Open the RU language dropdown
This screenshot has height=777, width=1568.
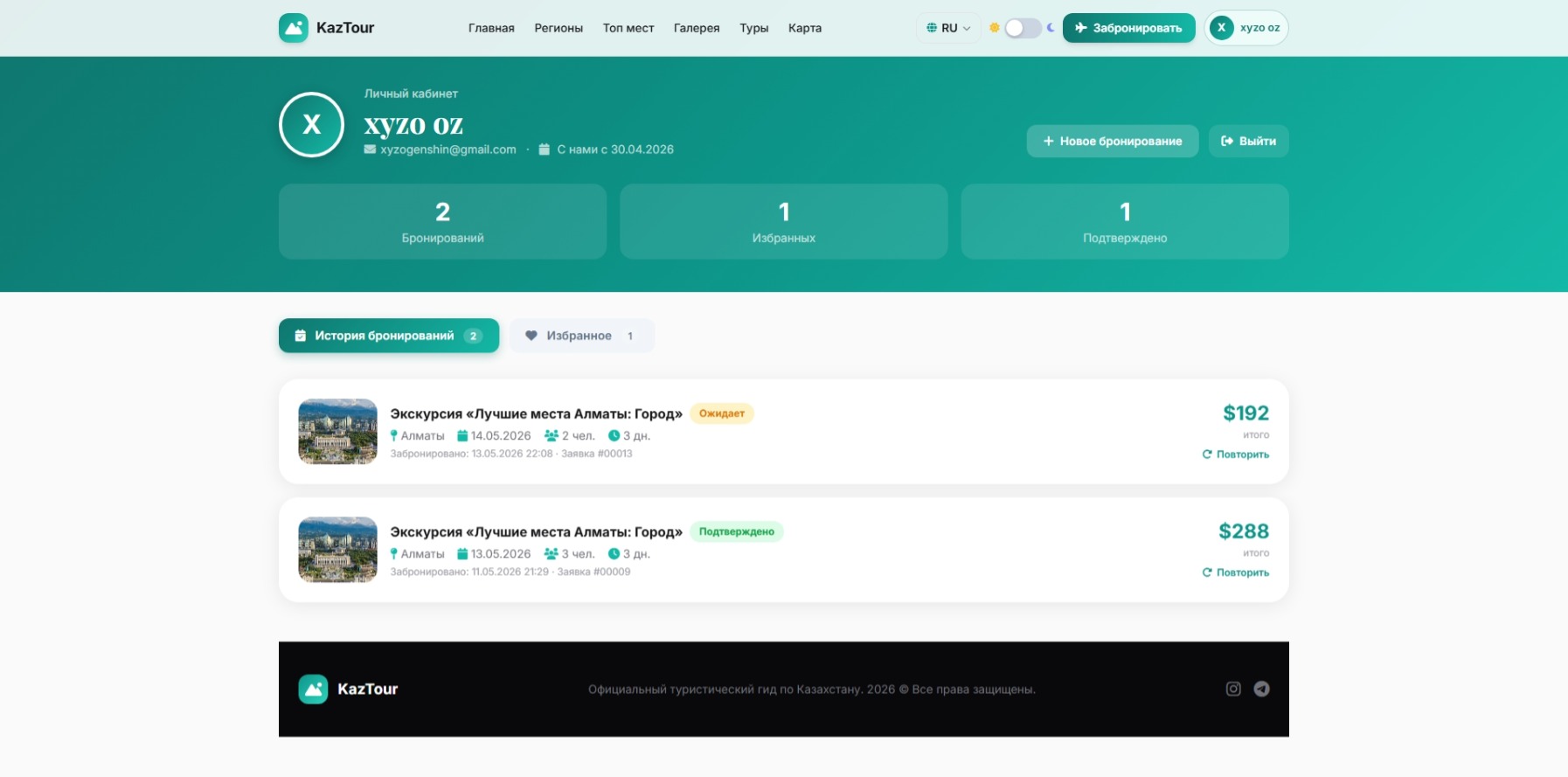click(948, 28)
